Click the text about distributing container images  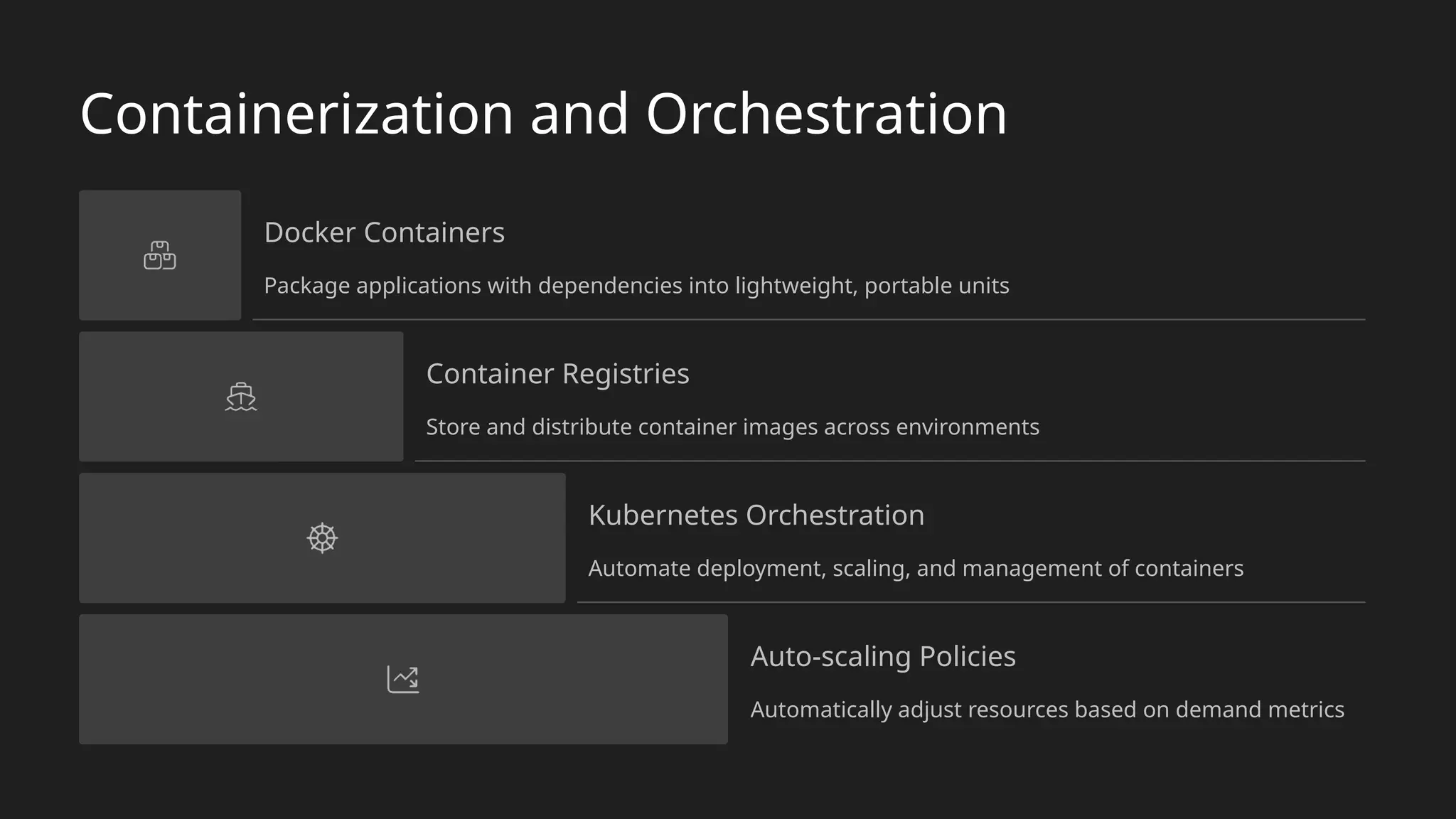point(732,427)
